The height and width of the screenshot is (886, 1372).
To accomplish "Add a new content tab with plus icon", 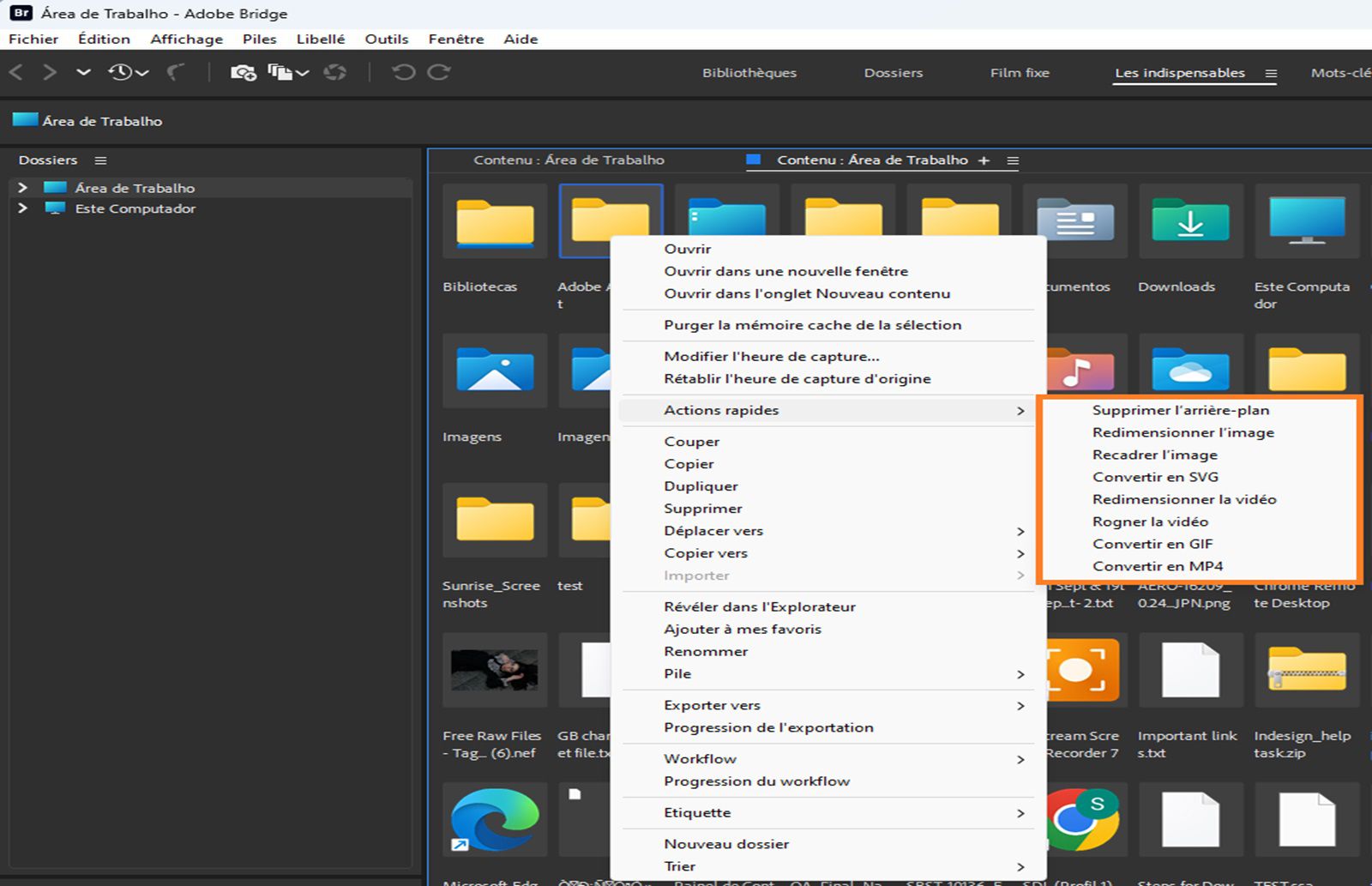I will pos(984,160).
